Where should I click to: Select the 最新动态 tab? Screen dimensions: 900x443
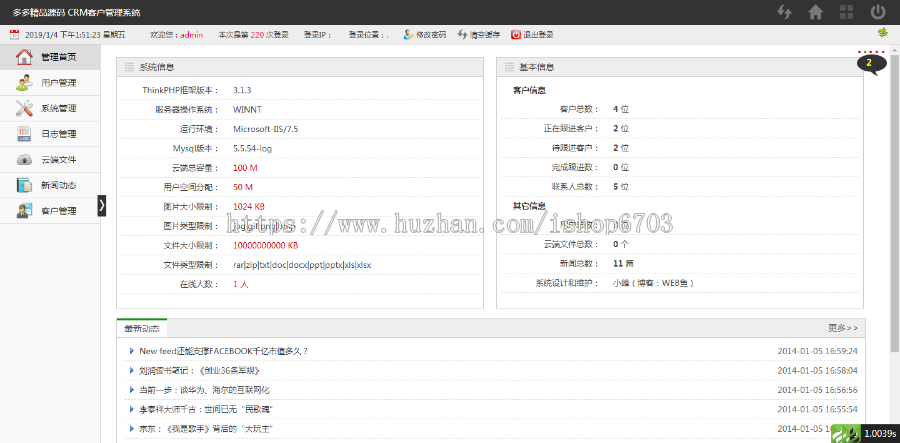click(x=142, y=328)
